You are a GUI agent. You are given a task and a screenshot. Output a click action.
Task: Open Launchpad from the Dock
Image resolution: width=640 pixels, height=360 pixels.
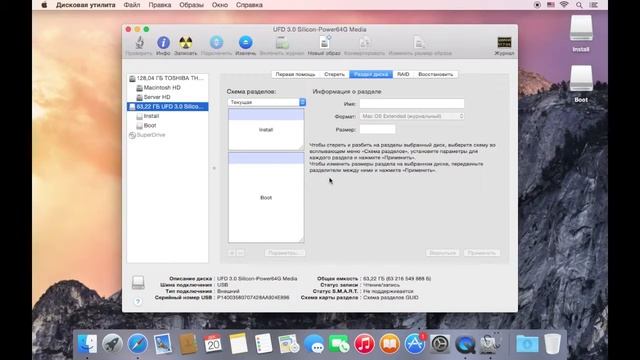(x=112, y=344)
